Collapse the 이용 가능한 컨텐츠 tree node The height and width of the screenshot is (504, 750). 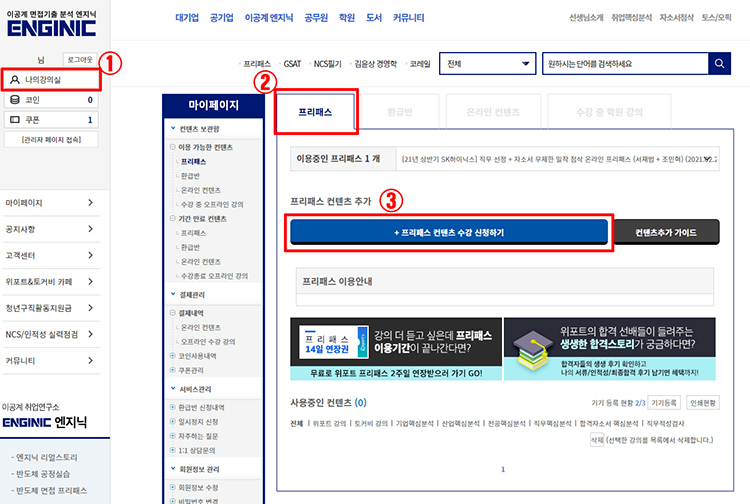tap(172, 147)
